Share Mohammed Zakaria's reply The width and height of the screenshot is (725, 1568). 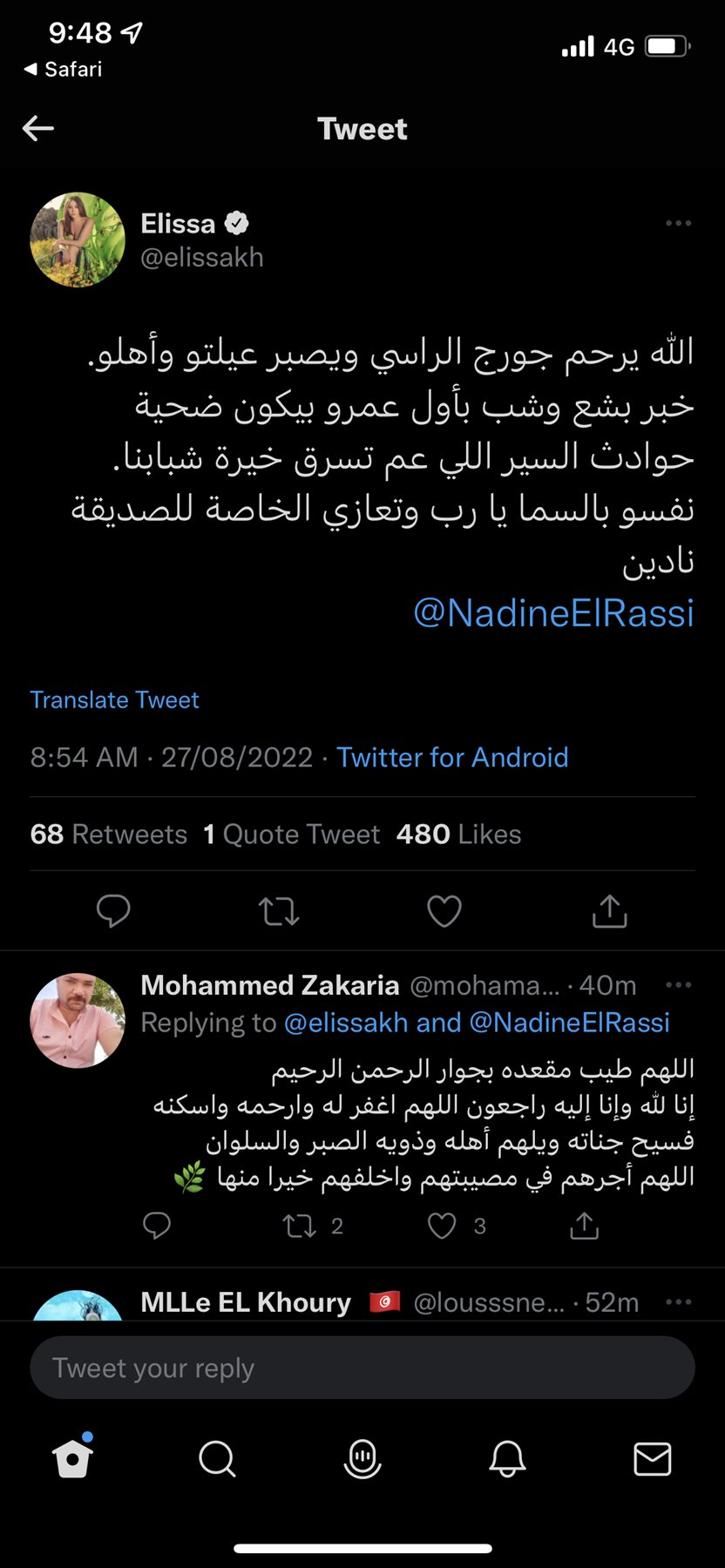(584, 1227)
